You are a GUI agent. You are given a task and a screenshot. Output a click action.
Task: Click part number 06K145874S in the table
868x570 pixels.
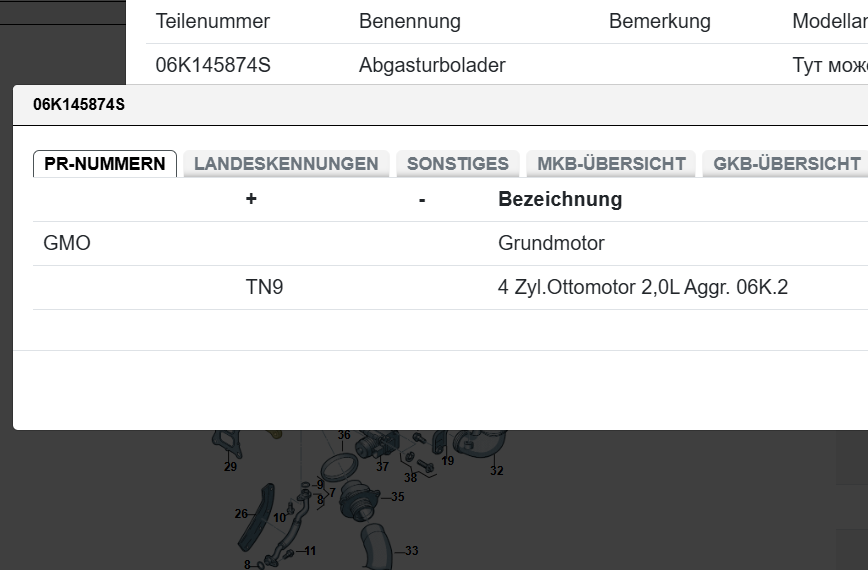[x=213, y=66]
